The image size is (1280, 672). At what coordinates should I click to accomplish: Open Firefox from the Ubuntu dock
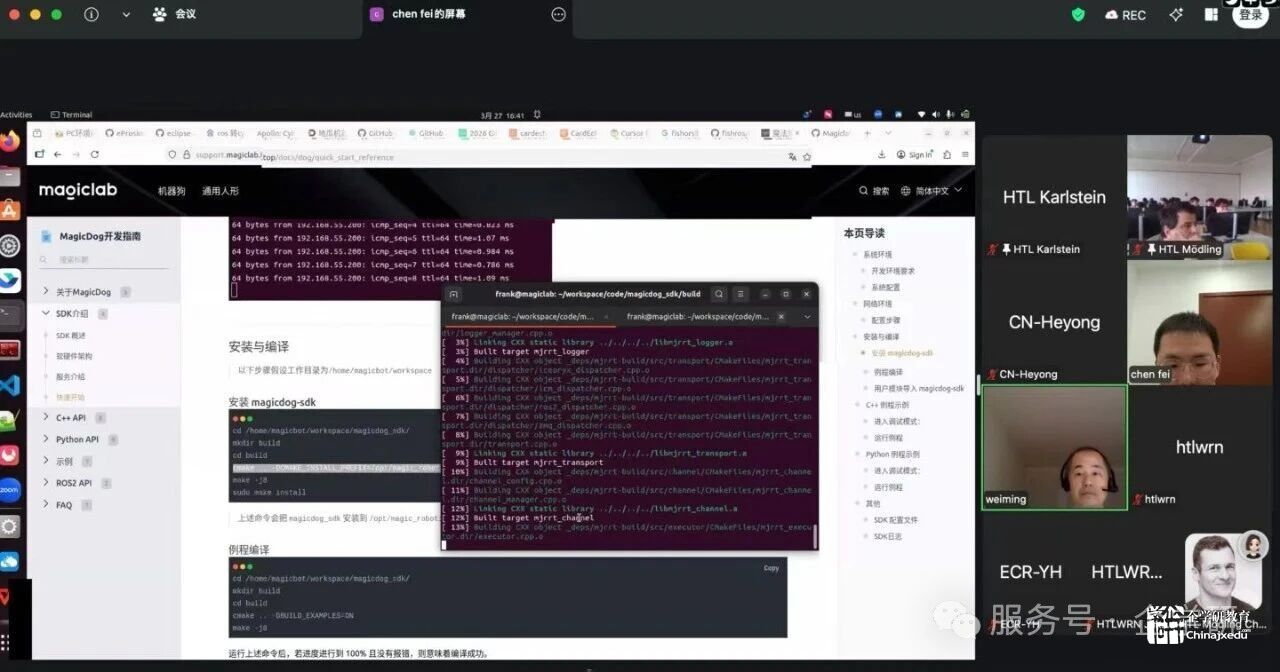(10, 141)
